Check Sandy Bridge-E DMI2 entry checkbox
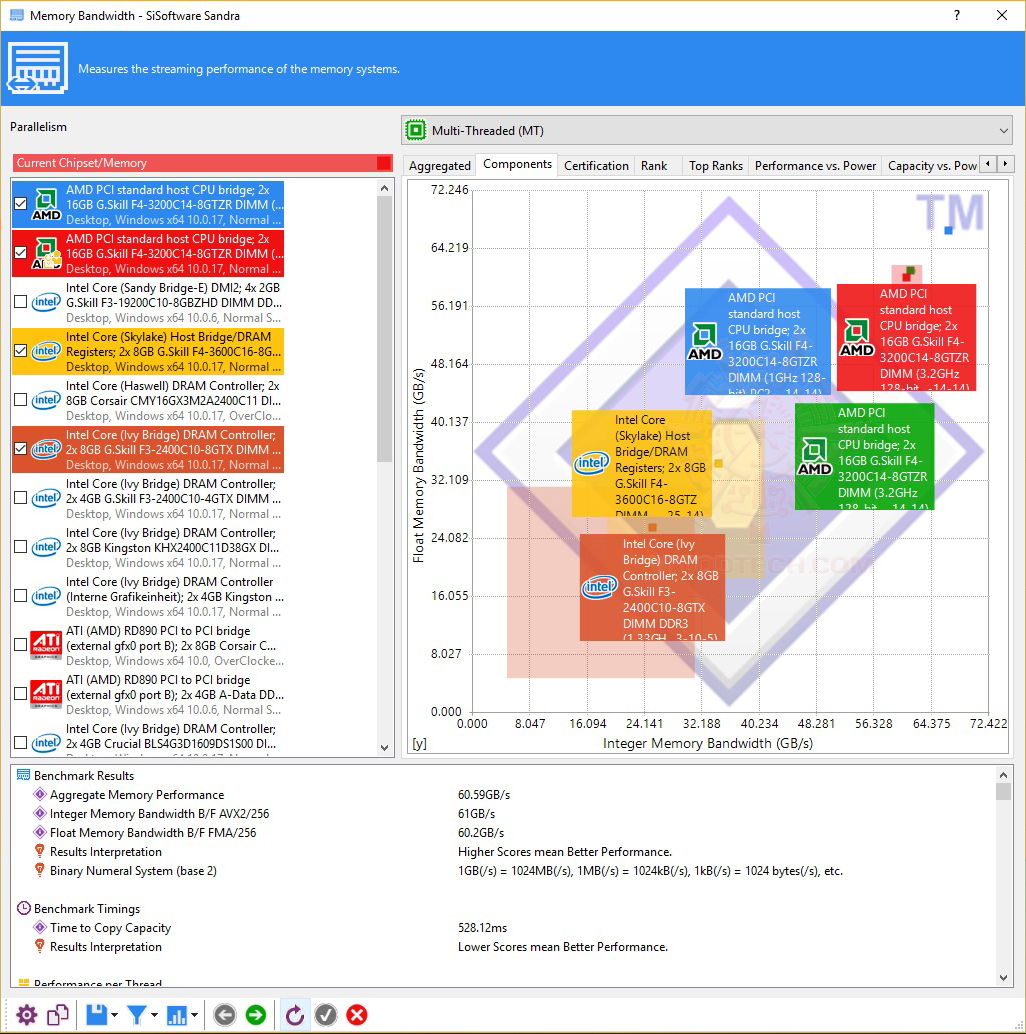This screenshot has height=1034, width=1026. pos(20,302)
